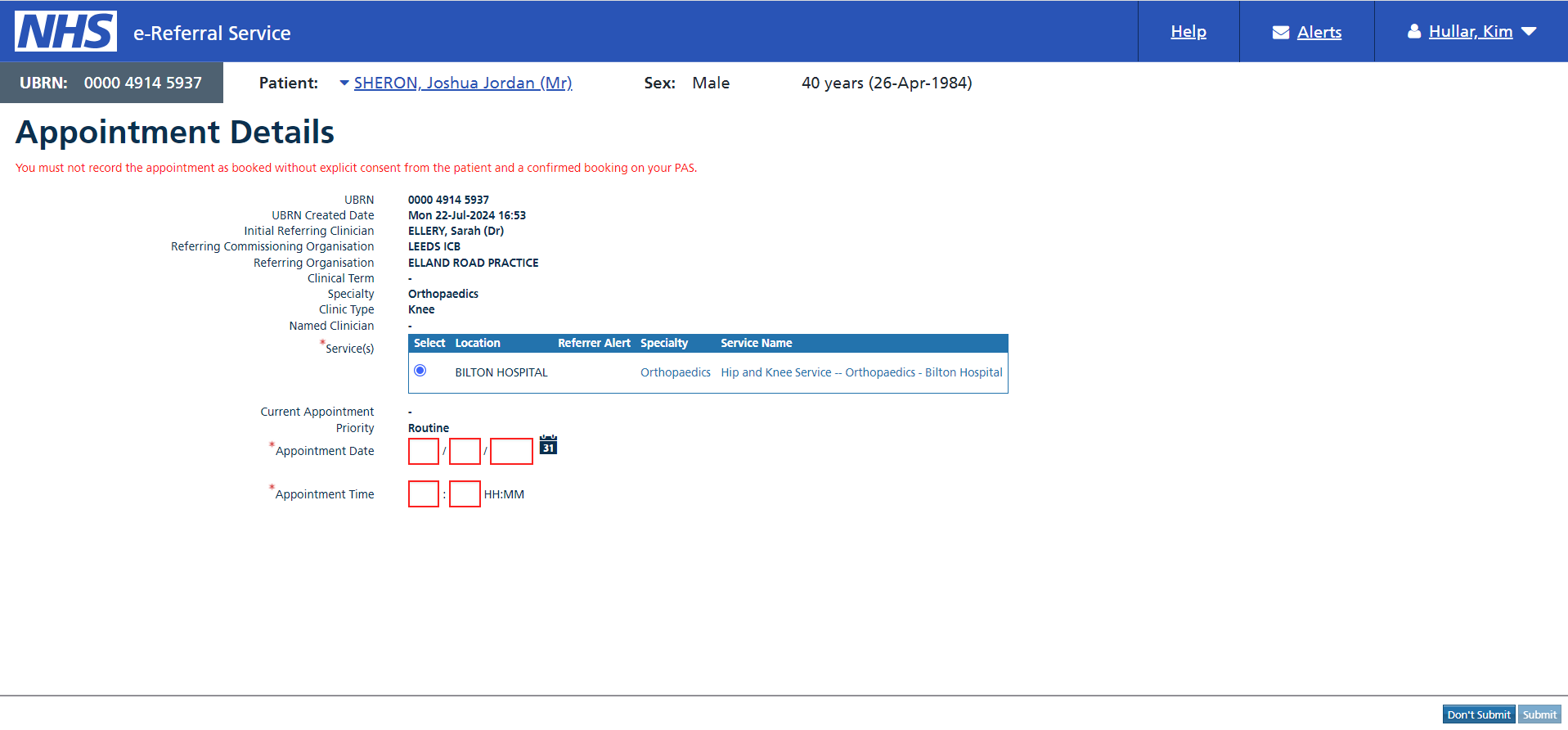1568x730 pixels.
Task: Click the appointment date year field
Action: pyautogui.click(x=511, y=452)
